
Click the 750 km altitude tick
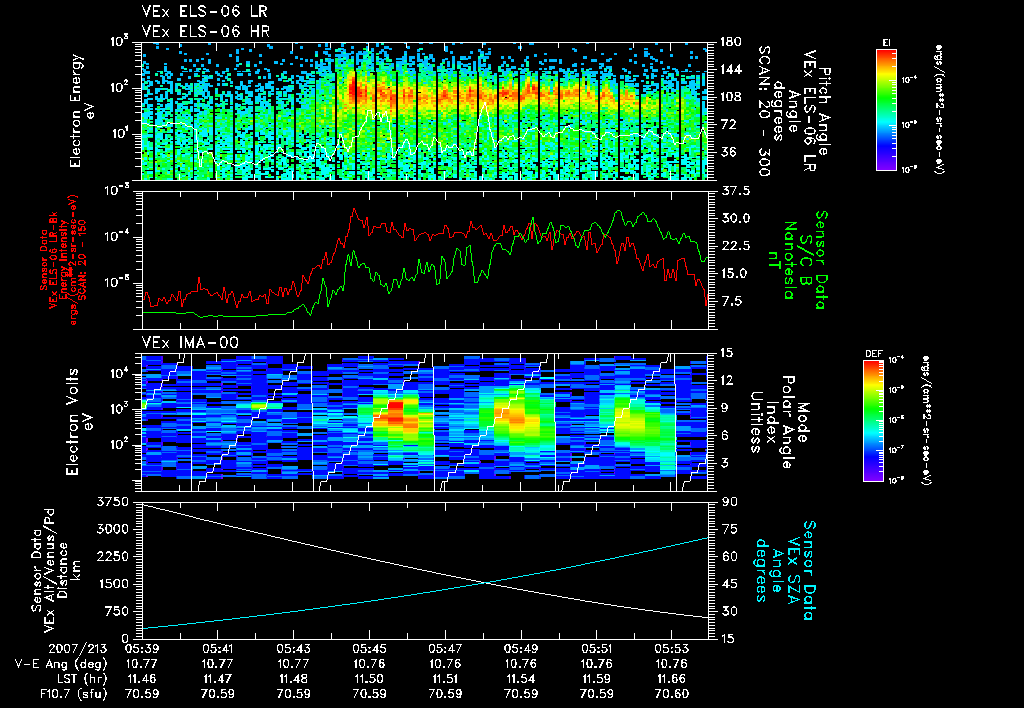coord(116,611)
